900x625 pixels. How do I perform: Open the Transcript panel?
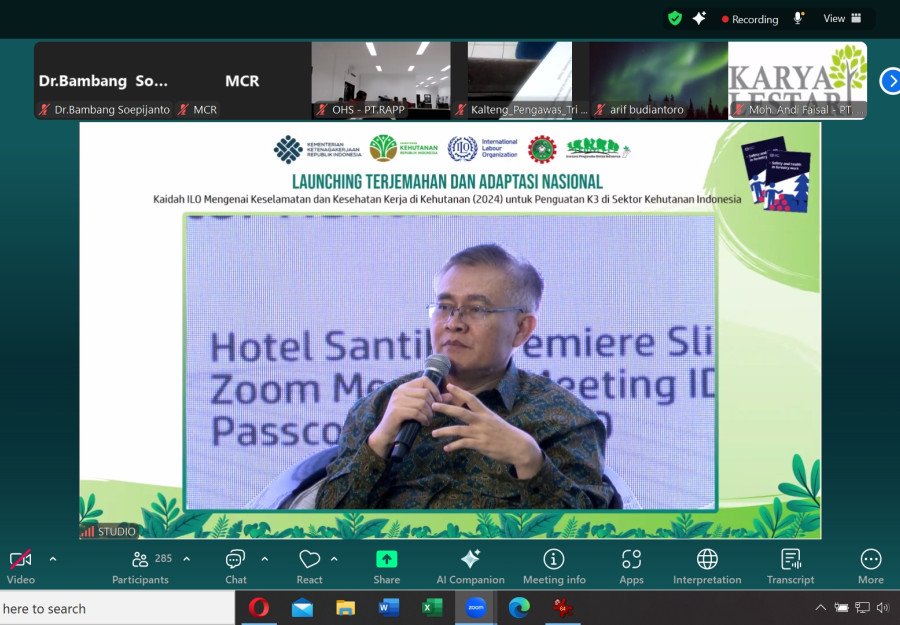pos(790,566)
